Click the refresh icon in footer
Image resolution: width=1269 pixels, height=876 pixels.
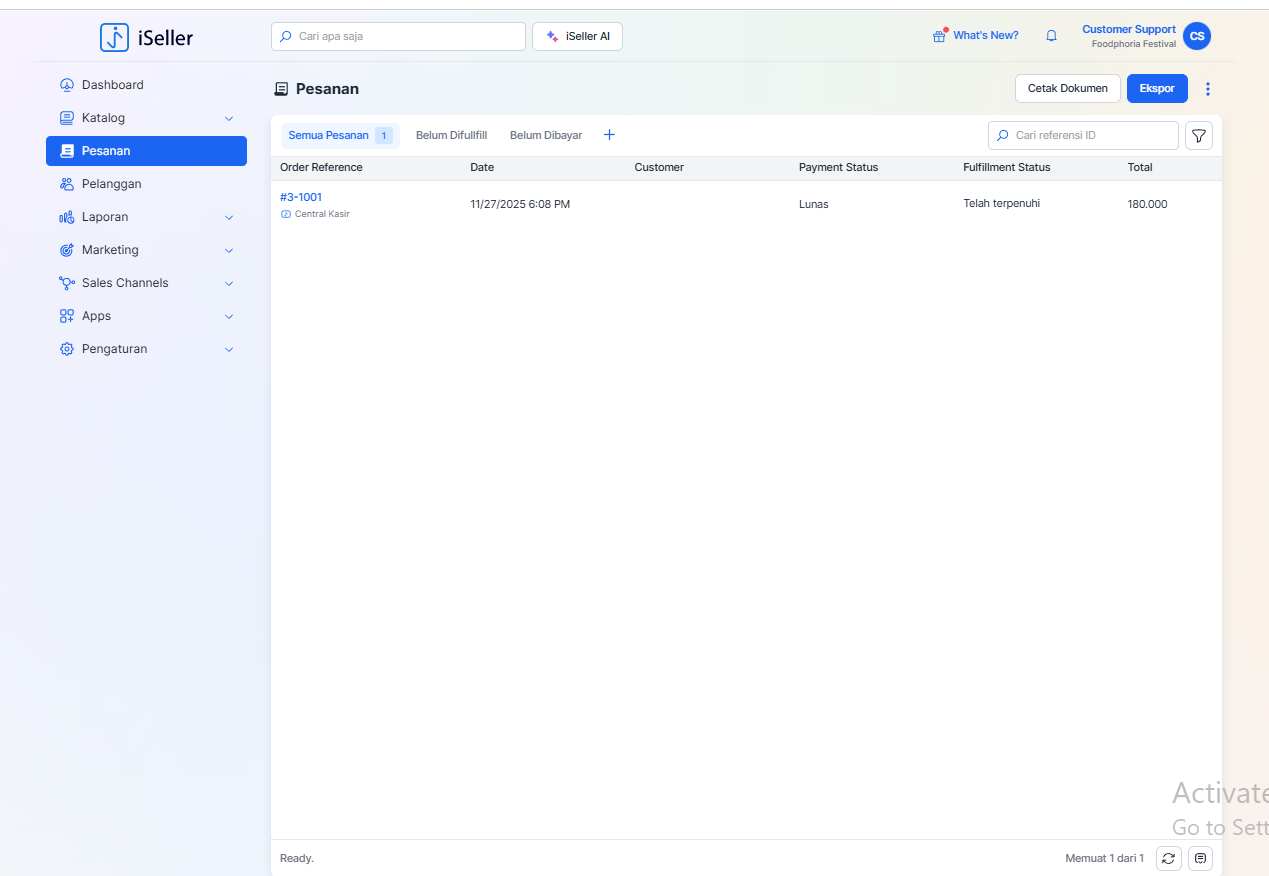pyautogui.click(x=1168, y=858)
